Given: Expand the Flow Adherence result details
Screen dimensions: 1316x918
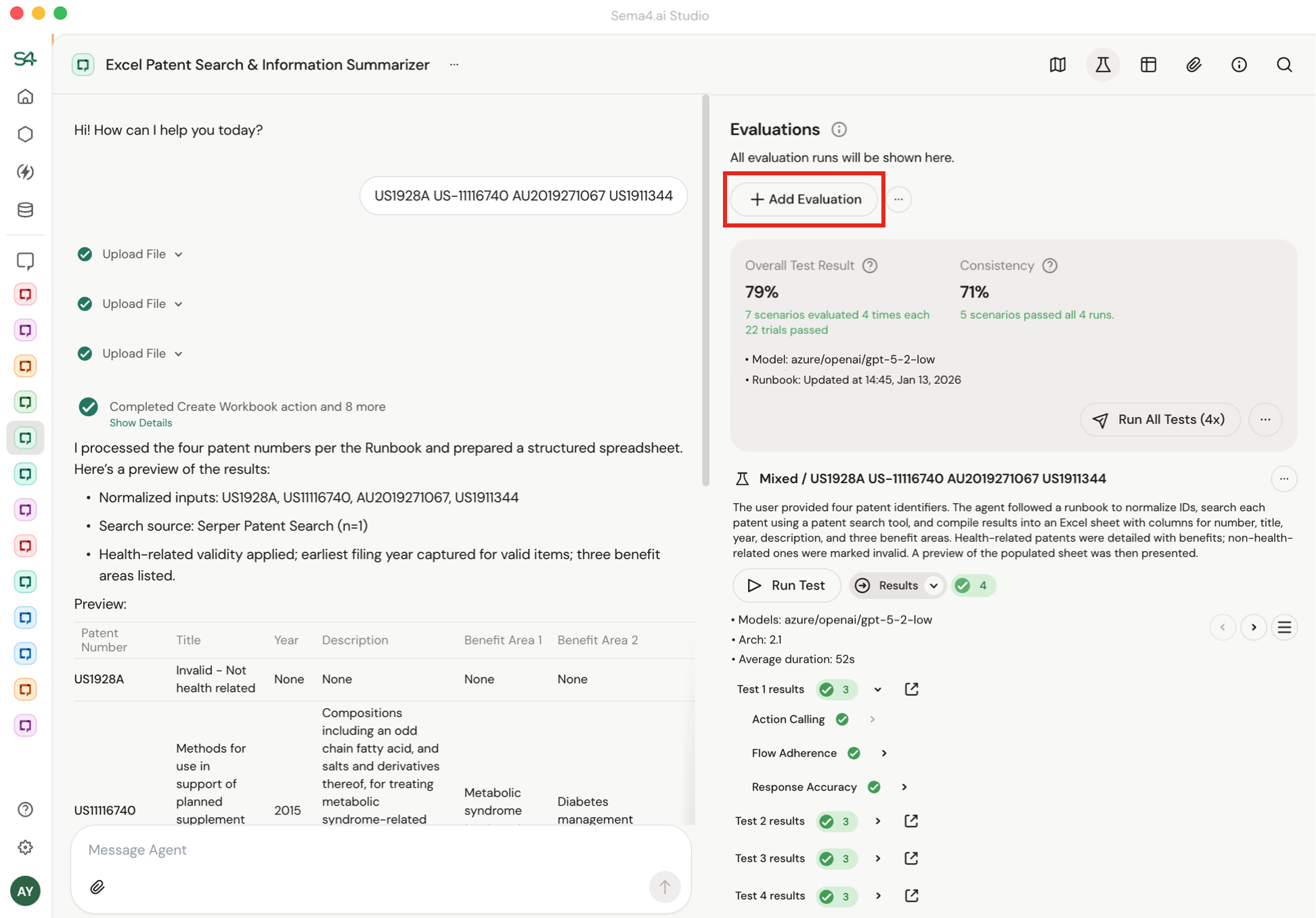Looking at the screenshot, I should coord(884,753).
